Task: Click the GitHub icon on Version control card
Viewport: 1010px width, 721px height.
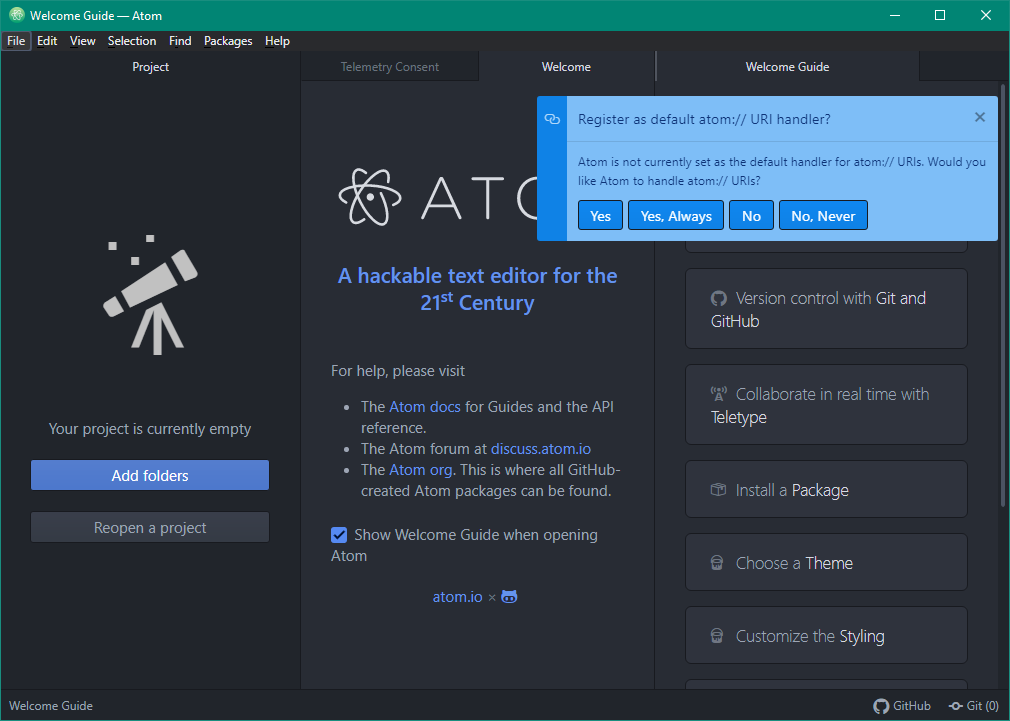Action: click(x=718, y=298)
